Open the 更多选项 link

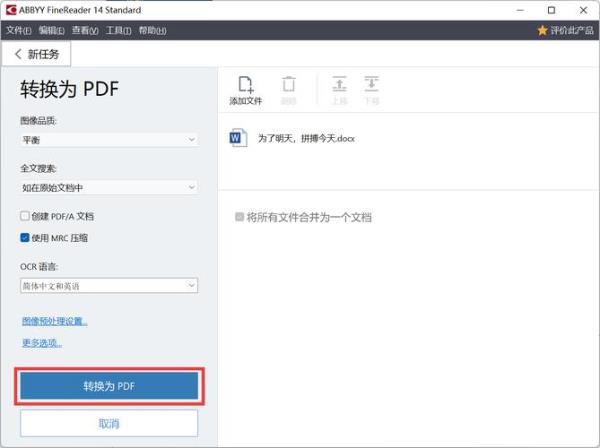42,343
